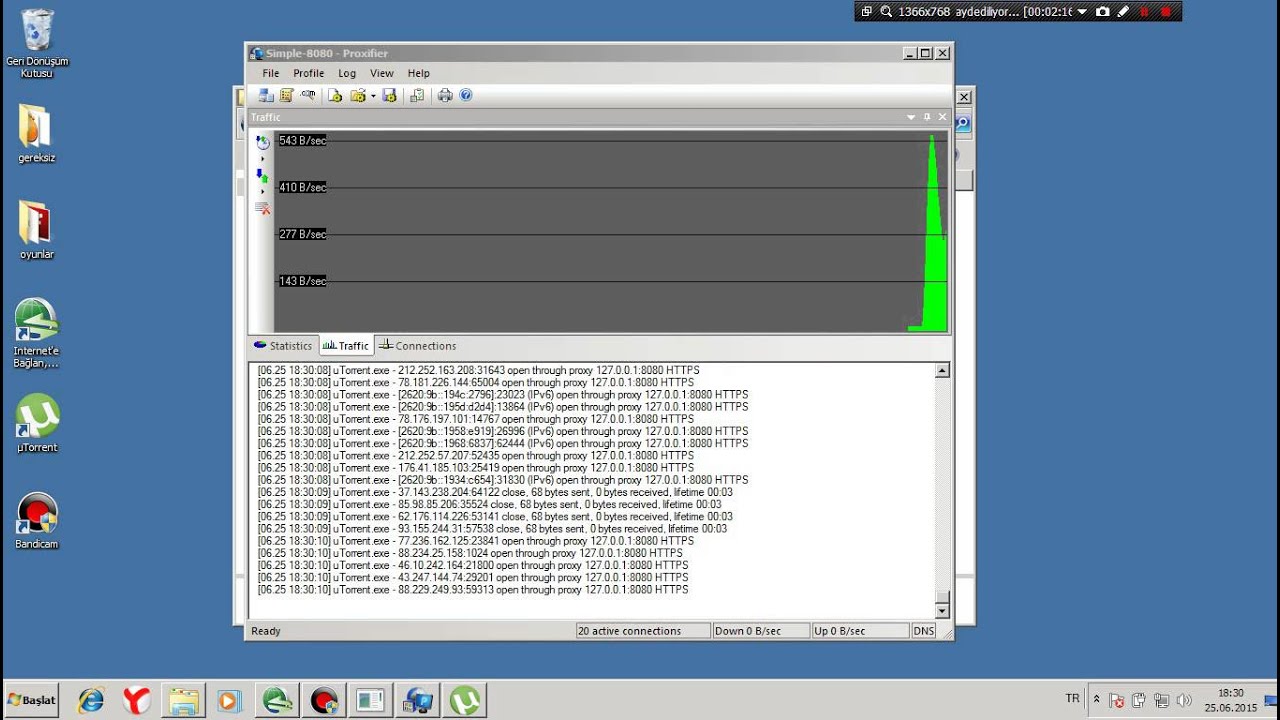Expand the arrow below the clock icon
The height and width of the screenshot is (720, 1280).
[263, 158]
